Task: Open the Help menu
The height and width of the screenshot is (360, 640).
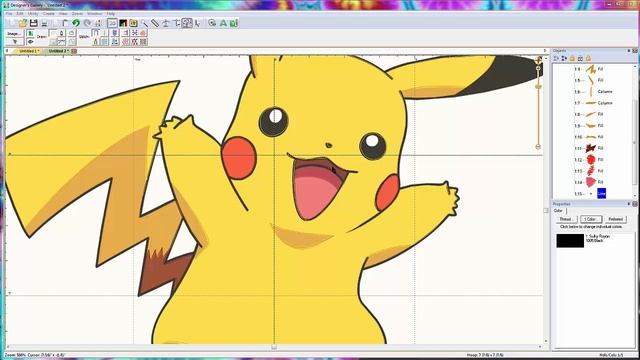Action: tap(111, 13)
